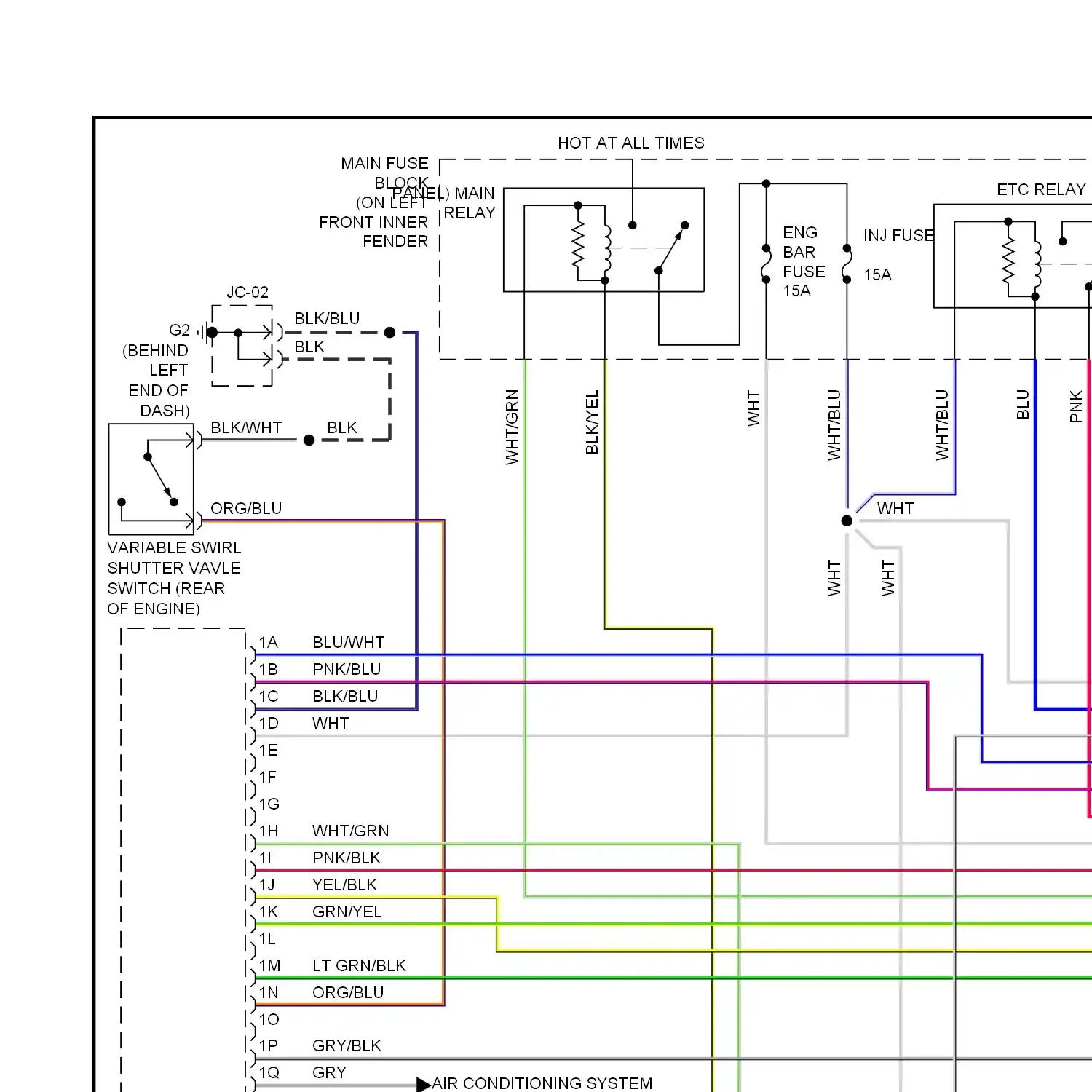Click the WHT wire splice dot below INJ fuse

[x=847, y=521]
